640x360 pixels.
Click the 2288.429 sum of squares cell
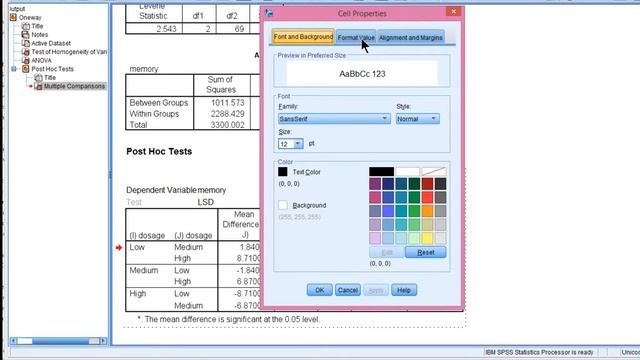(228, 114)
